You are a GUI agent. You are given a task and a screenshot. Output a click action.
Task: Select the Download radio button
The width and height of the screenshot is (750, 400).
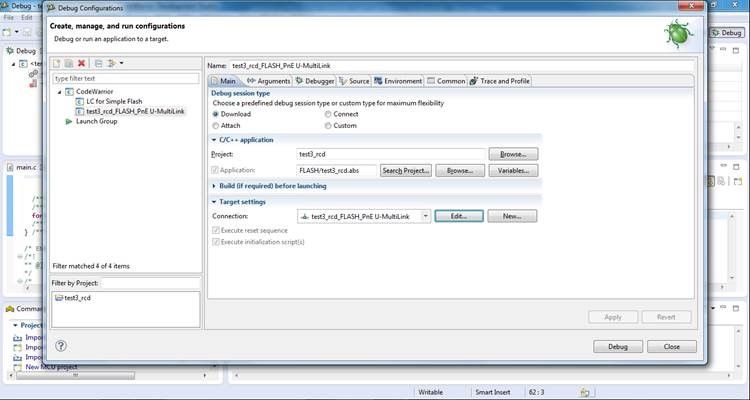pyautogui.click(x=216, y=114)
